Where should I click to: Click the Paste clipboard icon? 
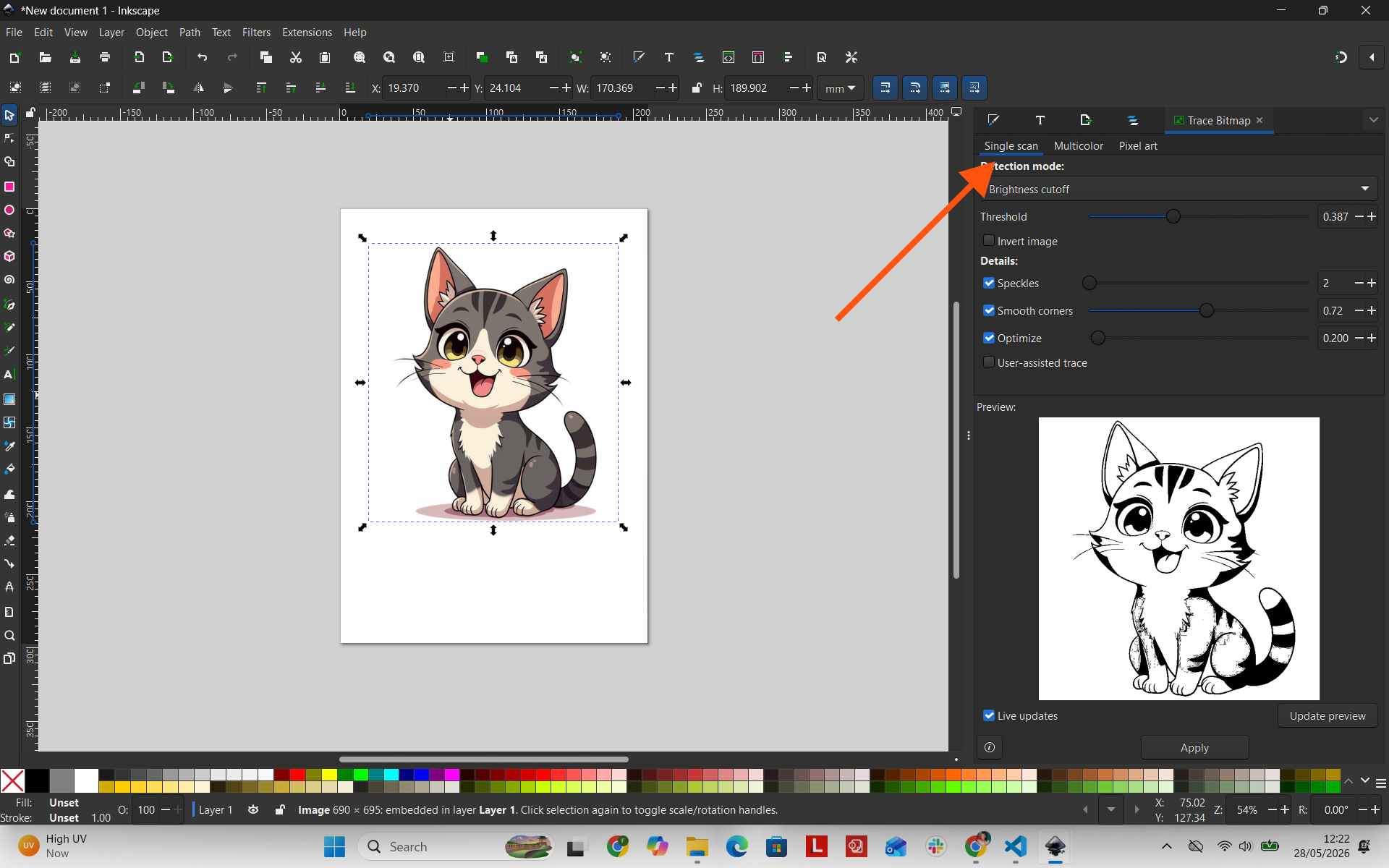click(325, 57)
